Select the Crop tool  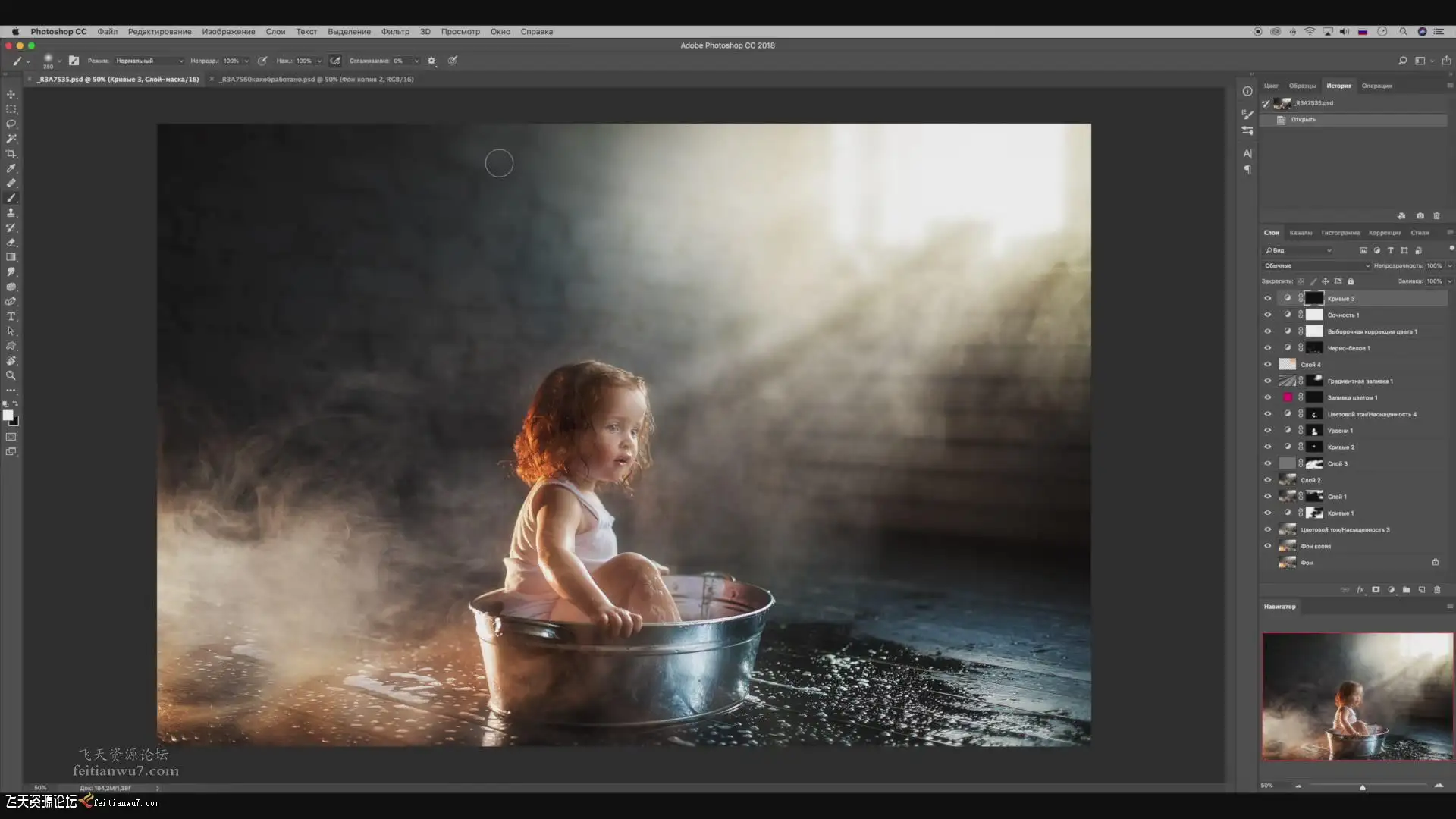(x=11, y=153)
